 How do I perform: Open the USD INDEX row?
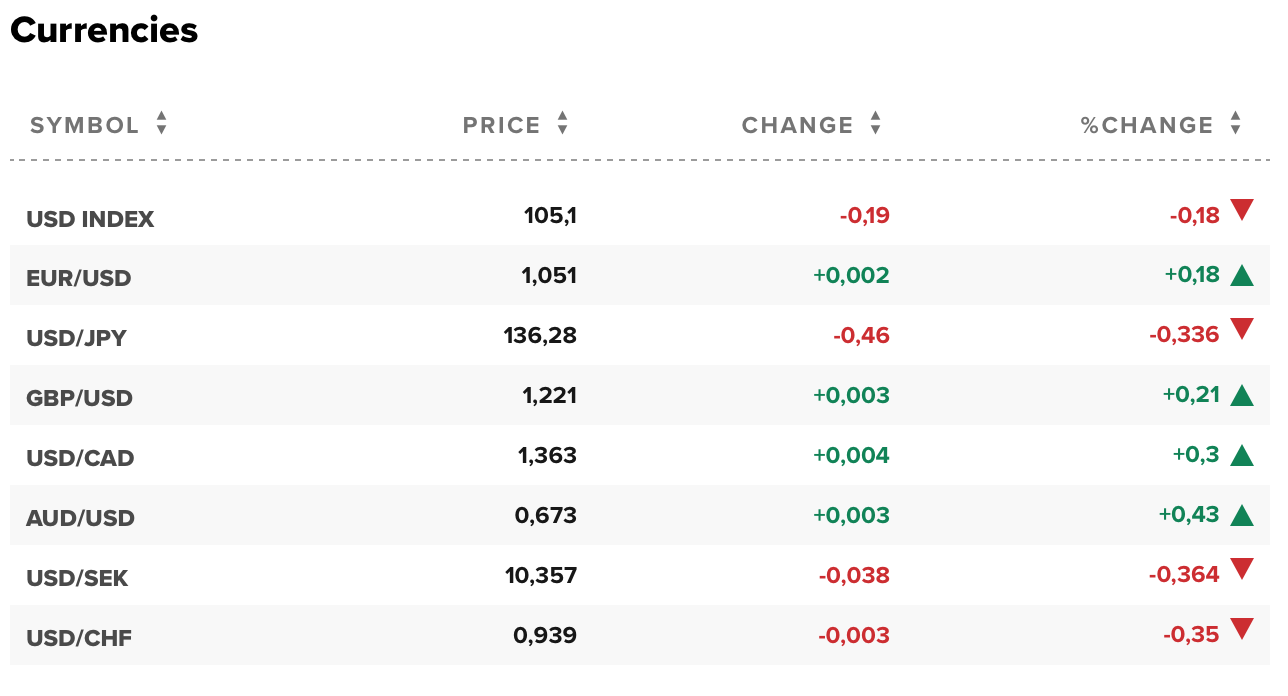click(x=89, y=217)
